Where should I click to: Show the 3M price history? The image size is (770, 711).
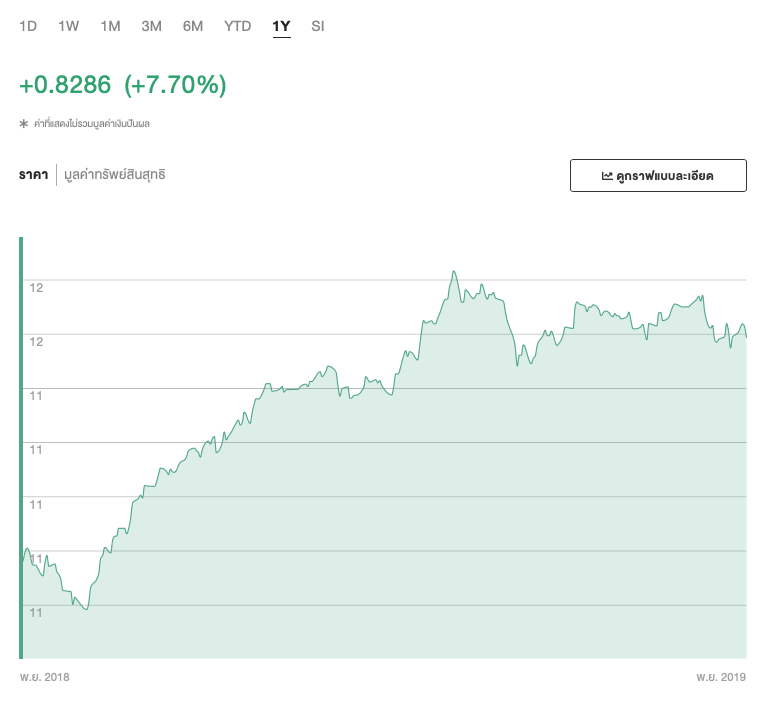coord(151,26)
